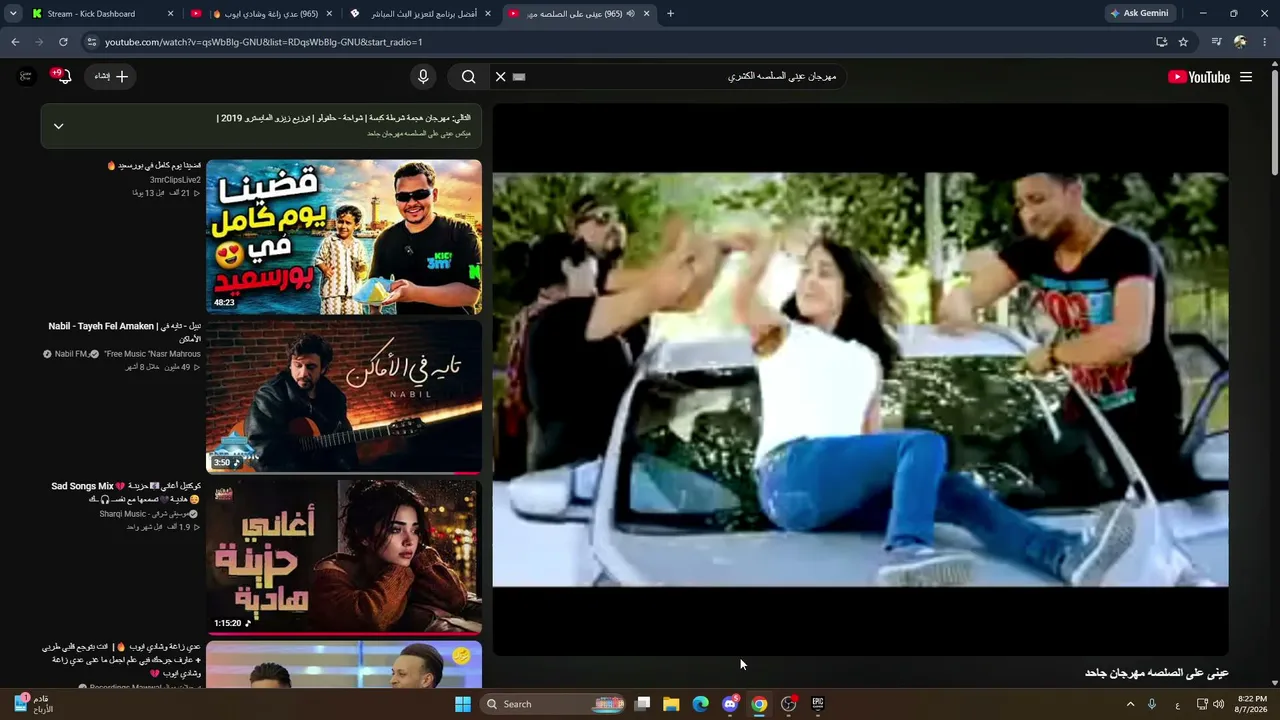The height and width of the screenshot is (720, 1280).
Task: Open Epic Games Launcher from the taskbar
Action: click(x=817, y=704)
